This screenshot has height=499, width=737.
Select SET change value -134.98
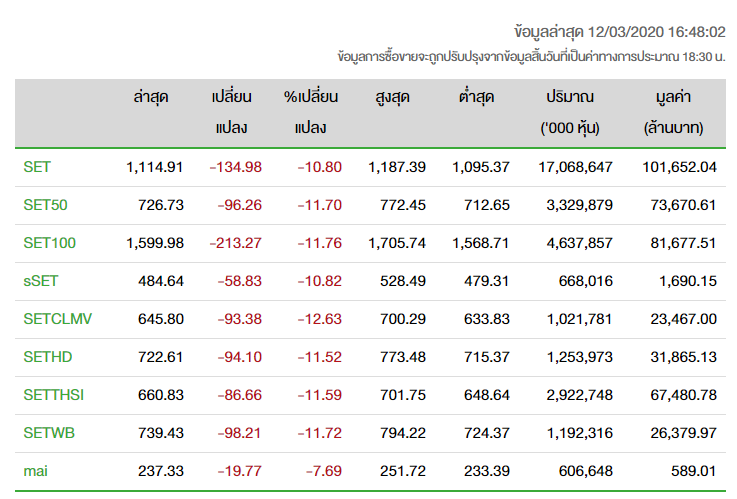(235, 167)
